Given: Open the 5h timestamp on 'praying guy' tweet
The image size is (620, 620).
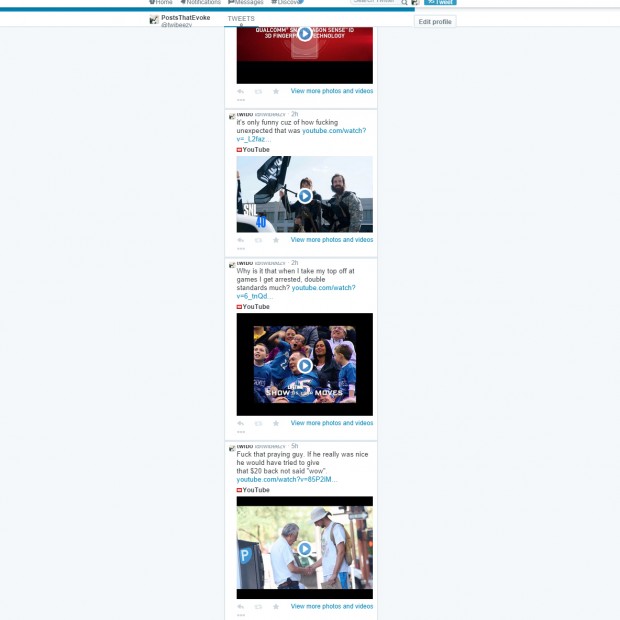Looking at the screenshot, I should tap(295, 446).
